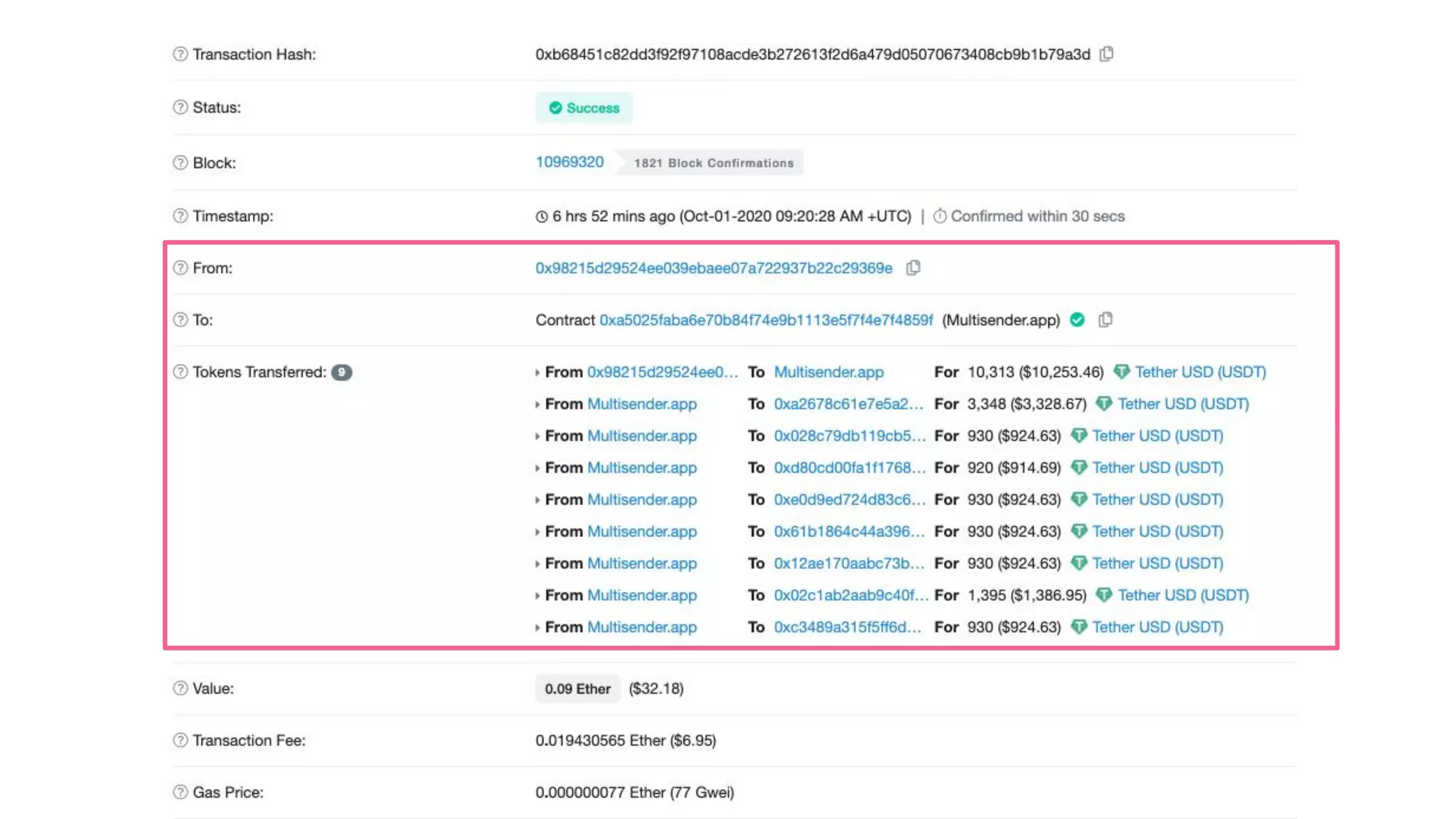
Task: Copy the transaction hash to clipboard
Action: tap(1106, 54)
